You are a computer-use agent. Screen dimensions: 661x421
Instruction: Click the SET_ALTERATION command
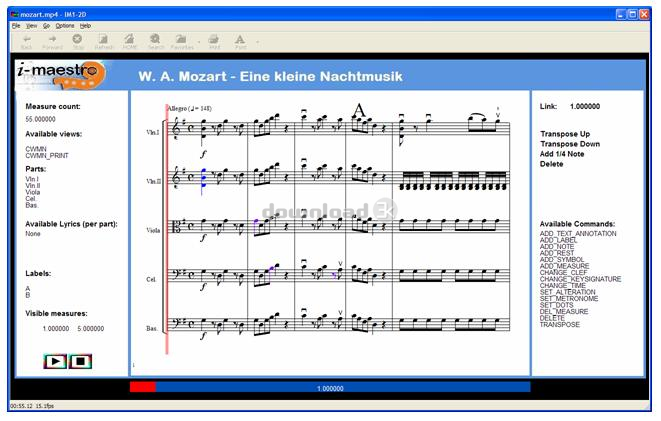tap(568, 292)
